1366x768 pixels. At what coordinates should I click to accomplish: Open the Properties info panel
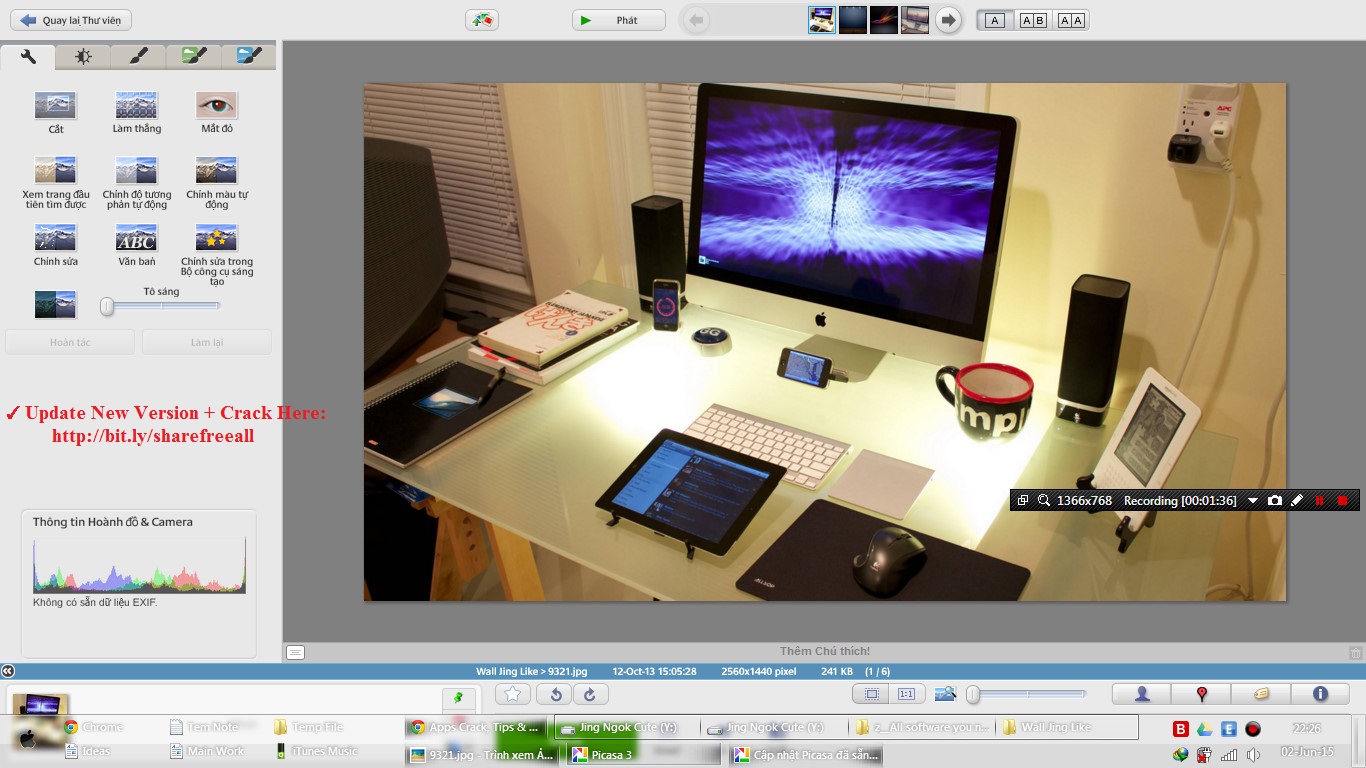tap(1320, 694)
